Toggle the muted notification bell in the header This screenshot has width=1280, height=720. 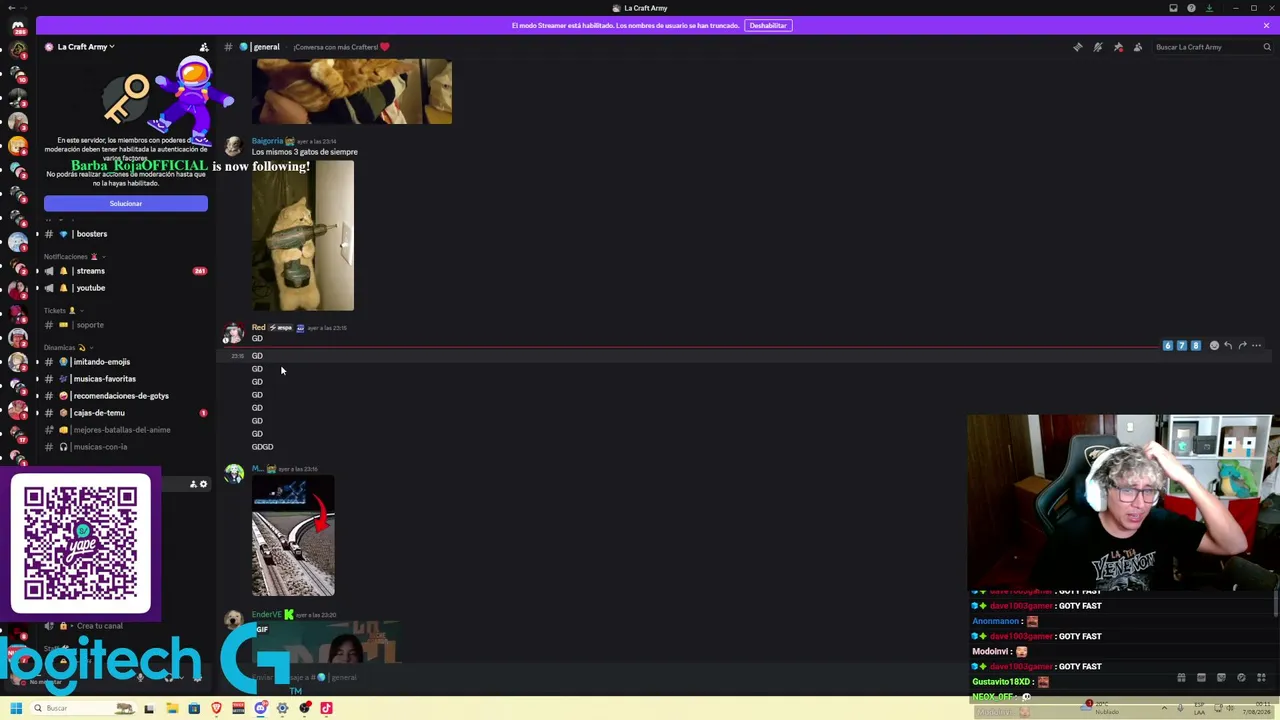(1097, 47)
